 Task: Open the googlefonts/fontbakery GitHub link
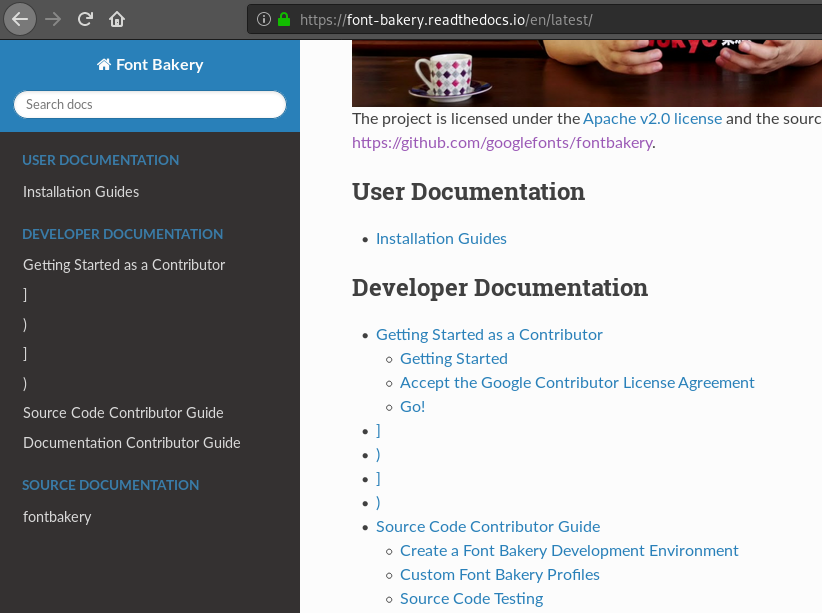point(502,142)
